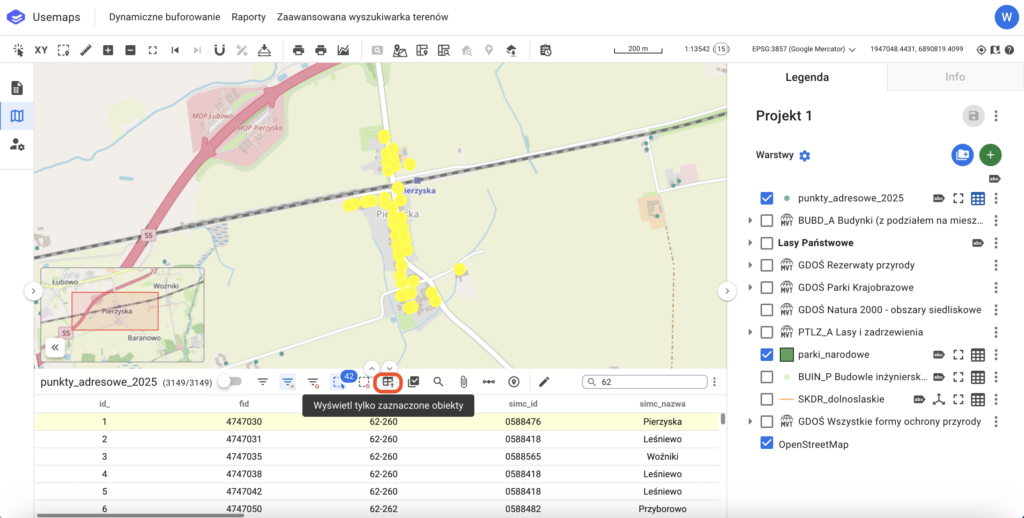Click the highlighted show-selected-objects-only table icon
The image size is (1024, 518).
pyautogui.click(x=389, y=382)
